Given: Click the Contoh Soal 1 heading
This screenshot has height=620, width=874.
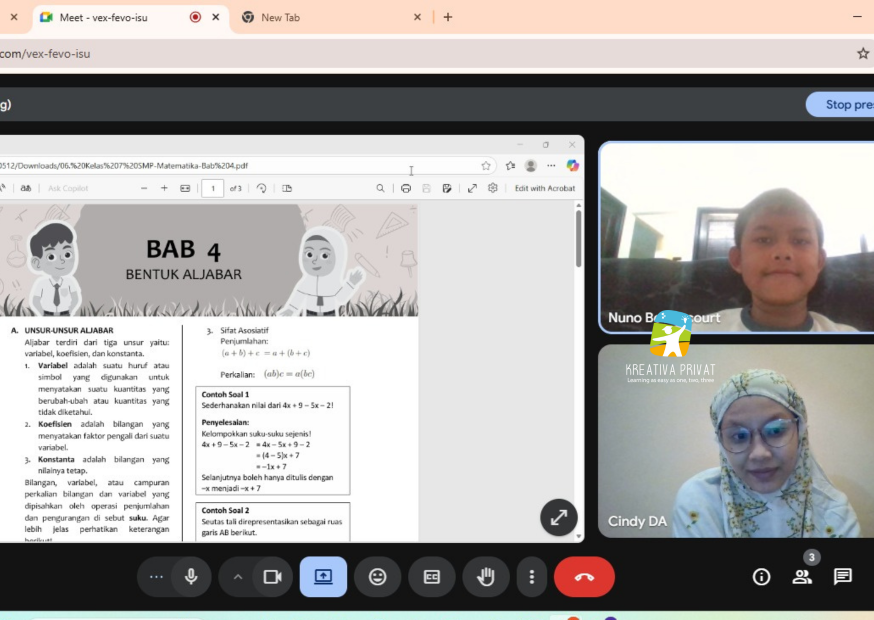Looking at the screenshot, I should [225, 394].
